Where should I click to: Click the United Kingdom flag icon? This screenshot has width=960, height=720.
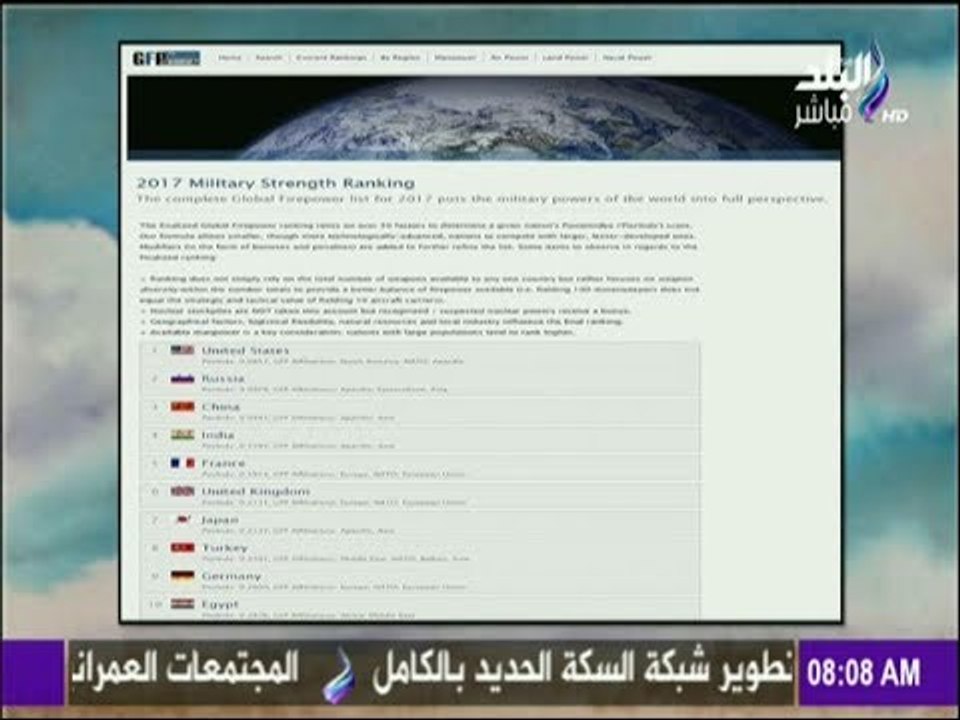click(x=182, y=491)
